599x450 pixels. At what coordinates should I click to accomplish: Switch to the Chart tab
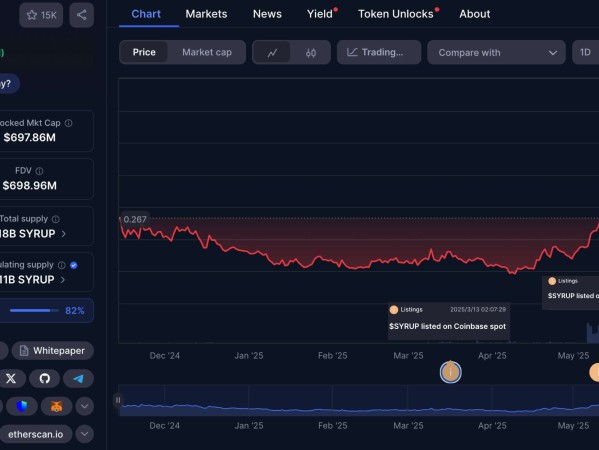(146, 14)
